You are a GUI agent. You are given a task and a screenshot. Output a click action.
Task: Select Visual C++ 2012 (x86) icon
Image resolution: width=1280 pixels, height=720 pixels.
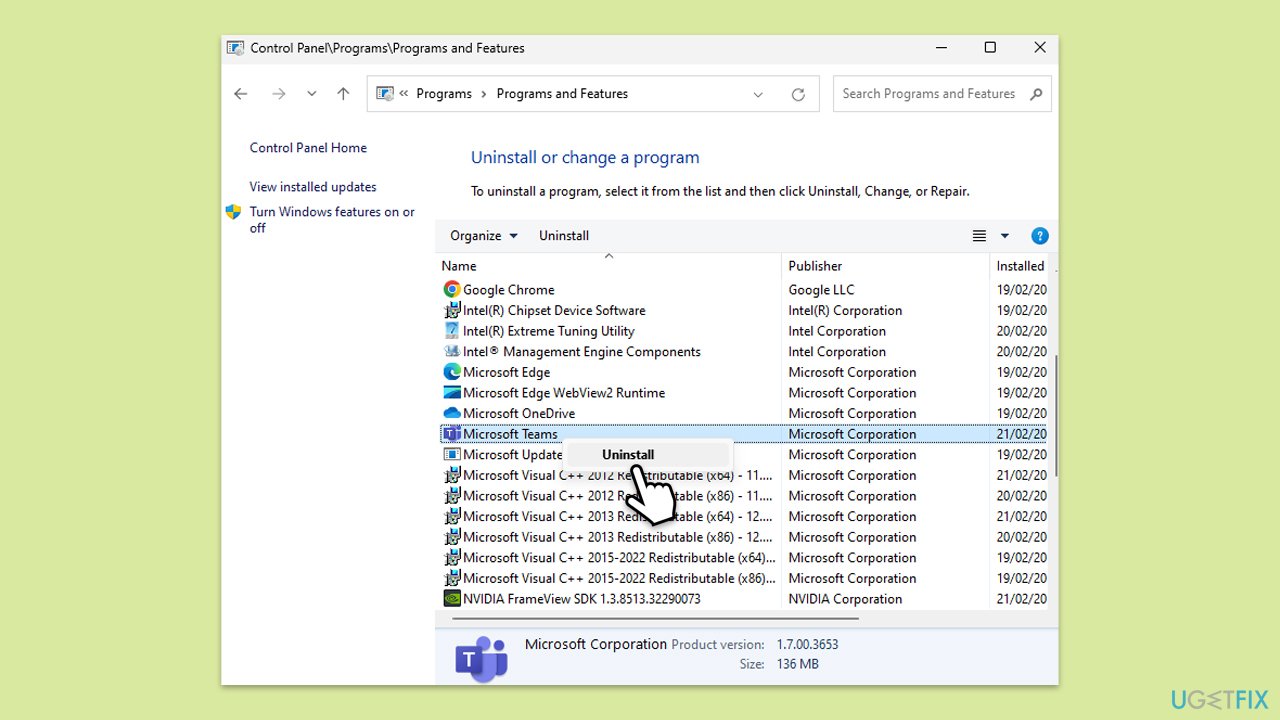452,496
